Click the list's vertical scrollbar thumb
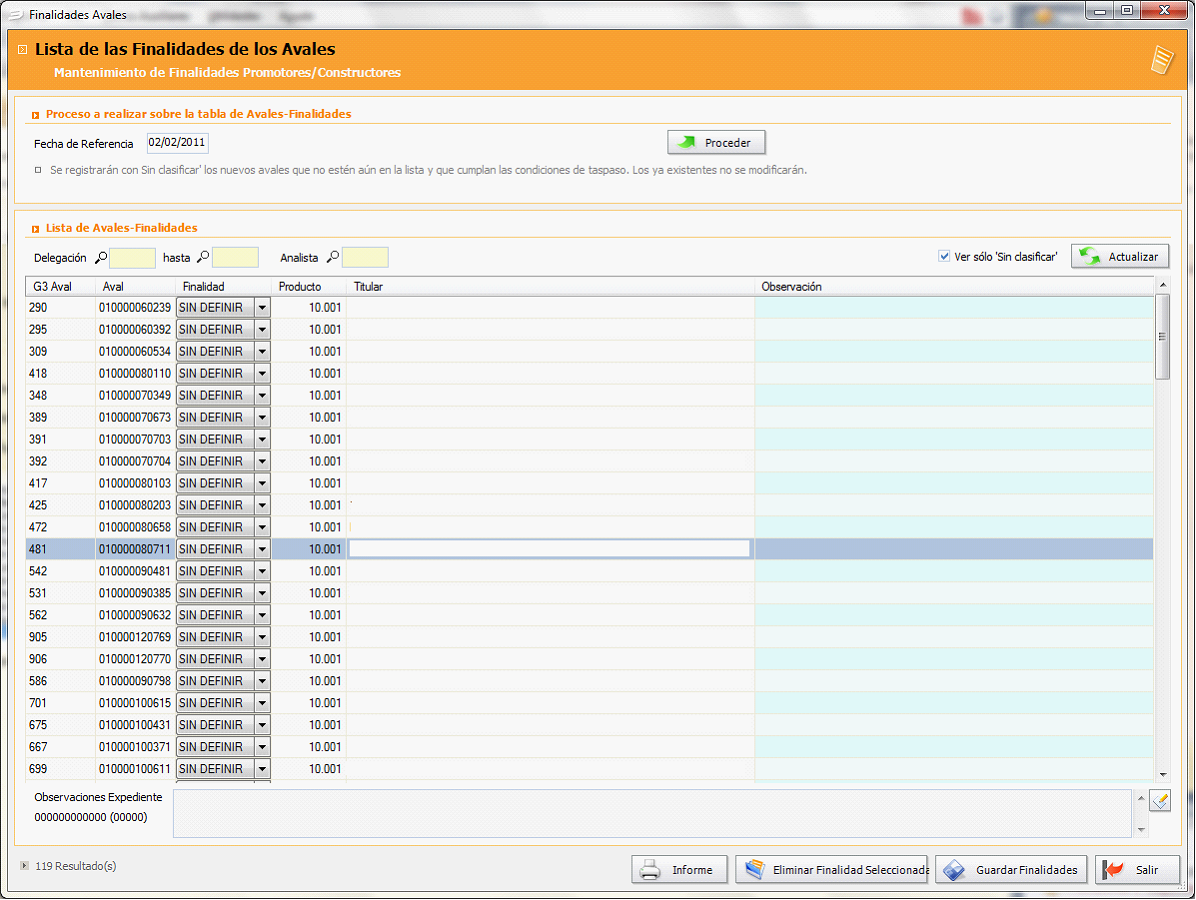Image resolution: width=1196 pixels, height=900 pixels. [x=1162, y=336]
